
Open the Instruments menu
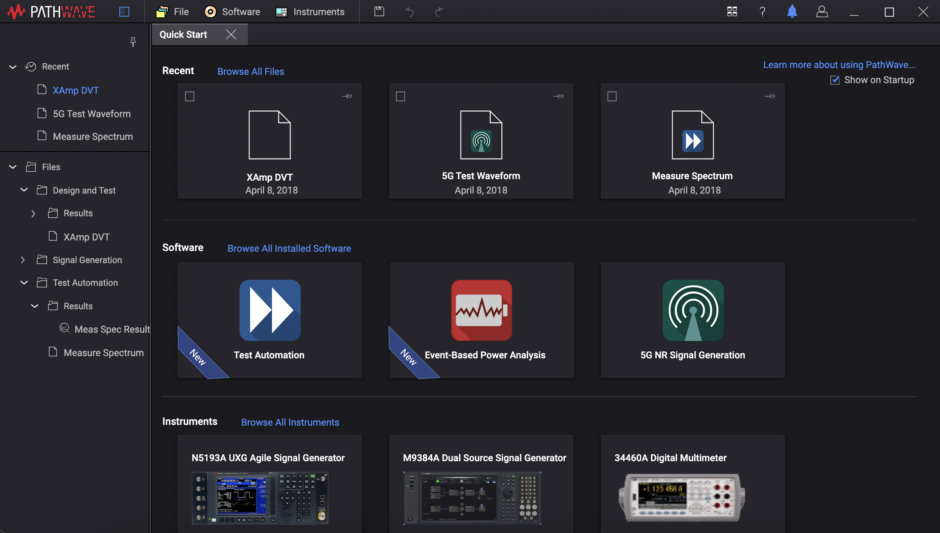click(310, 11)
